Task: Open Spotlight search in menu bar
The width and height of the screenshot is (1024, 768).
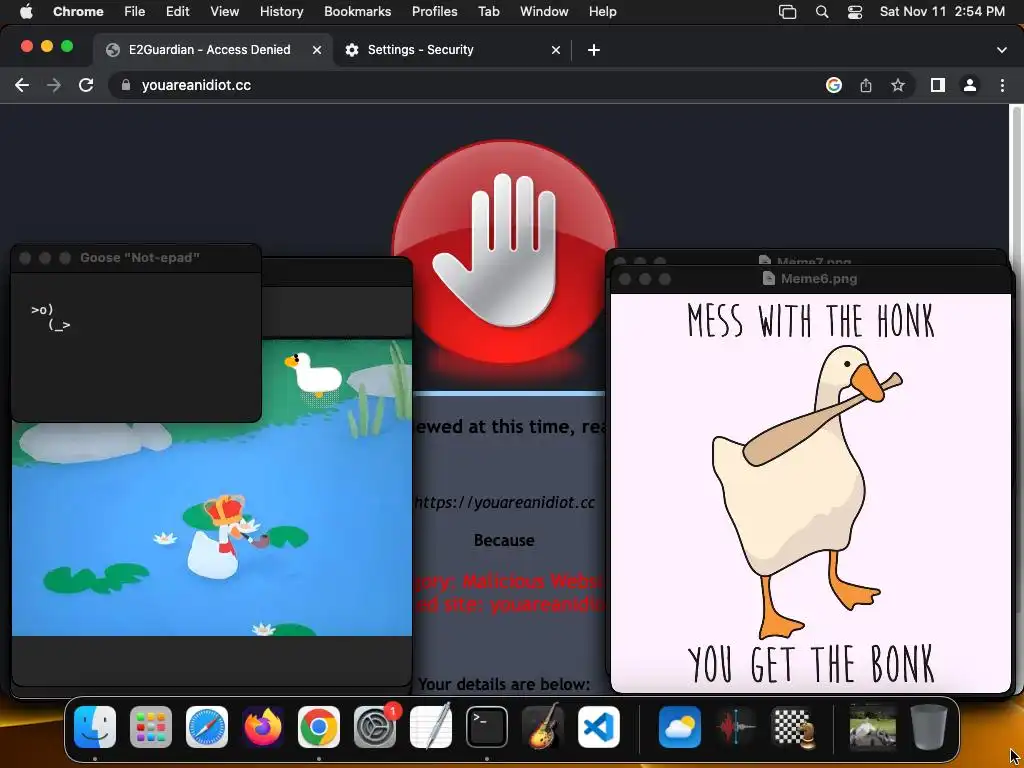Action: 822,12
